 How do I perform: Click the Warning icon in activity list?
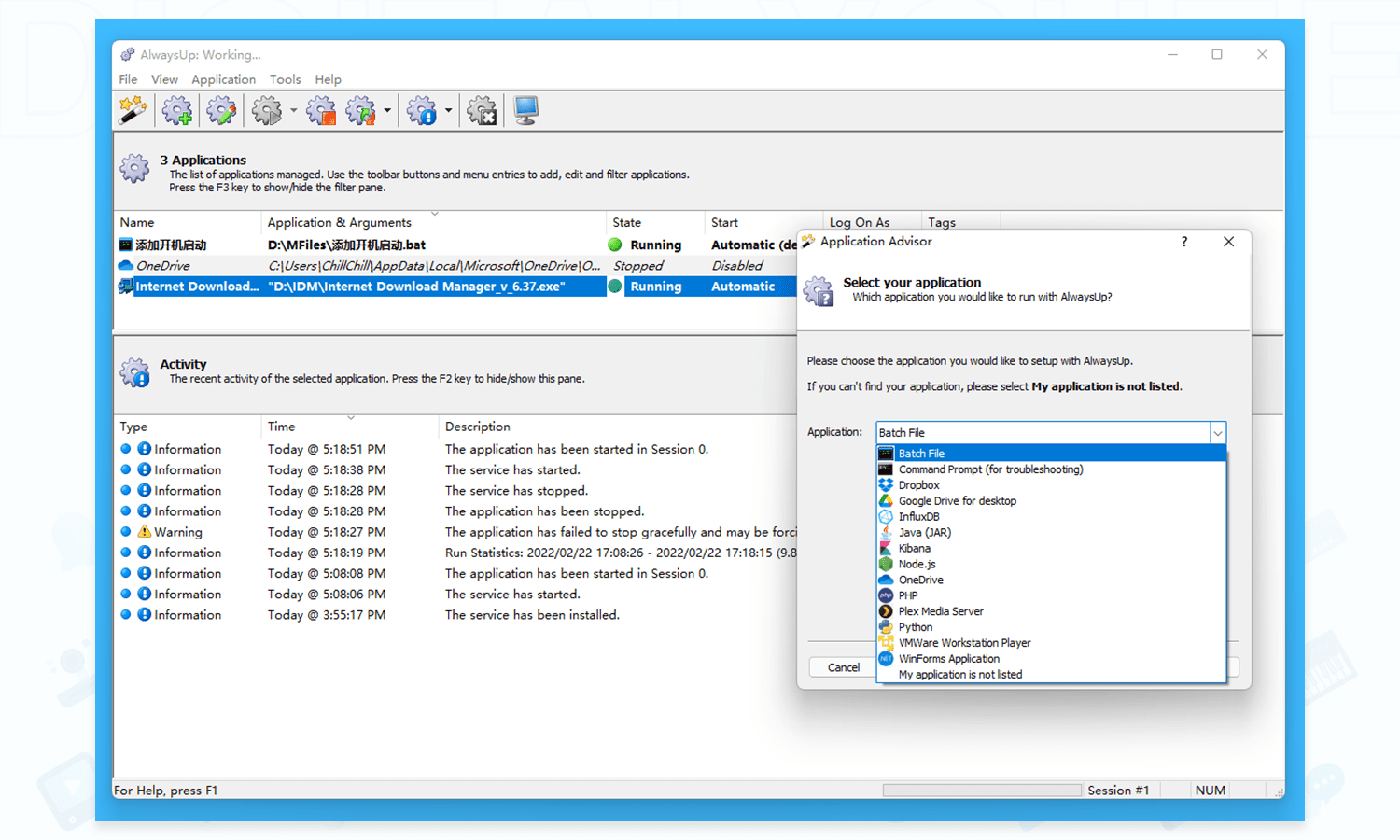click(144, 532)
